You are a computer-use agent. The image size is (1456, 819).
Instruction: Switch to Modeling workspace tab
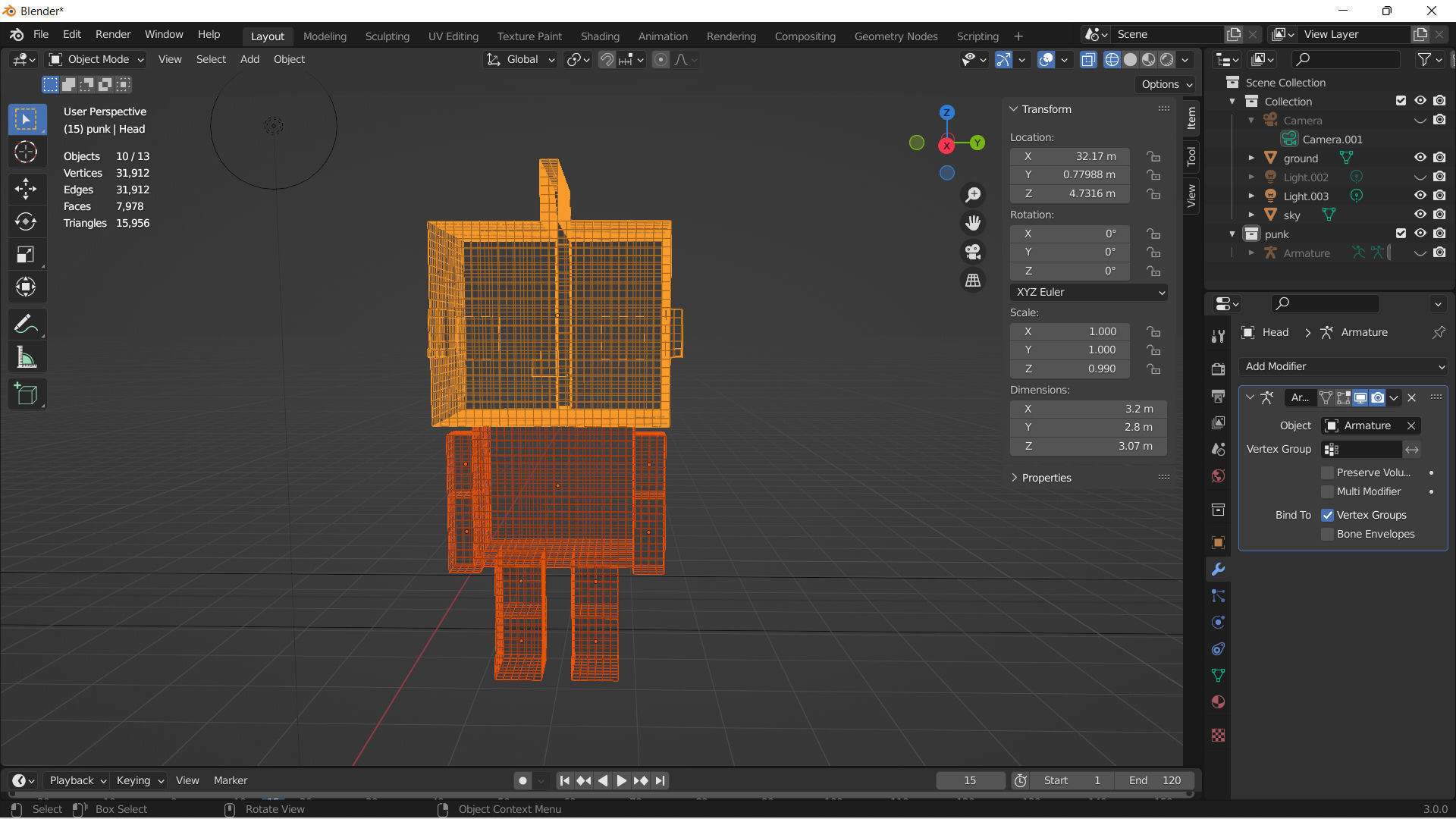pyautogui.click(x=325, y=36)
